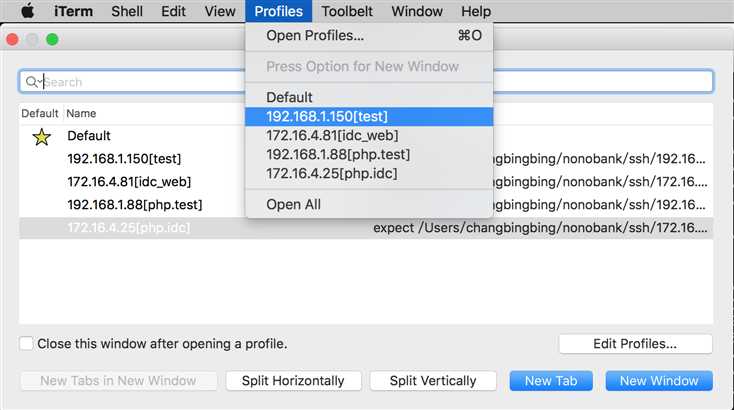Select 192.168.1.150[test] in the Profiles menu

coord(369,117)
